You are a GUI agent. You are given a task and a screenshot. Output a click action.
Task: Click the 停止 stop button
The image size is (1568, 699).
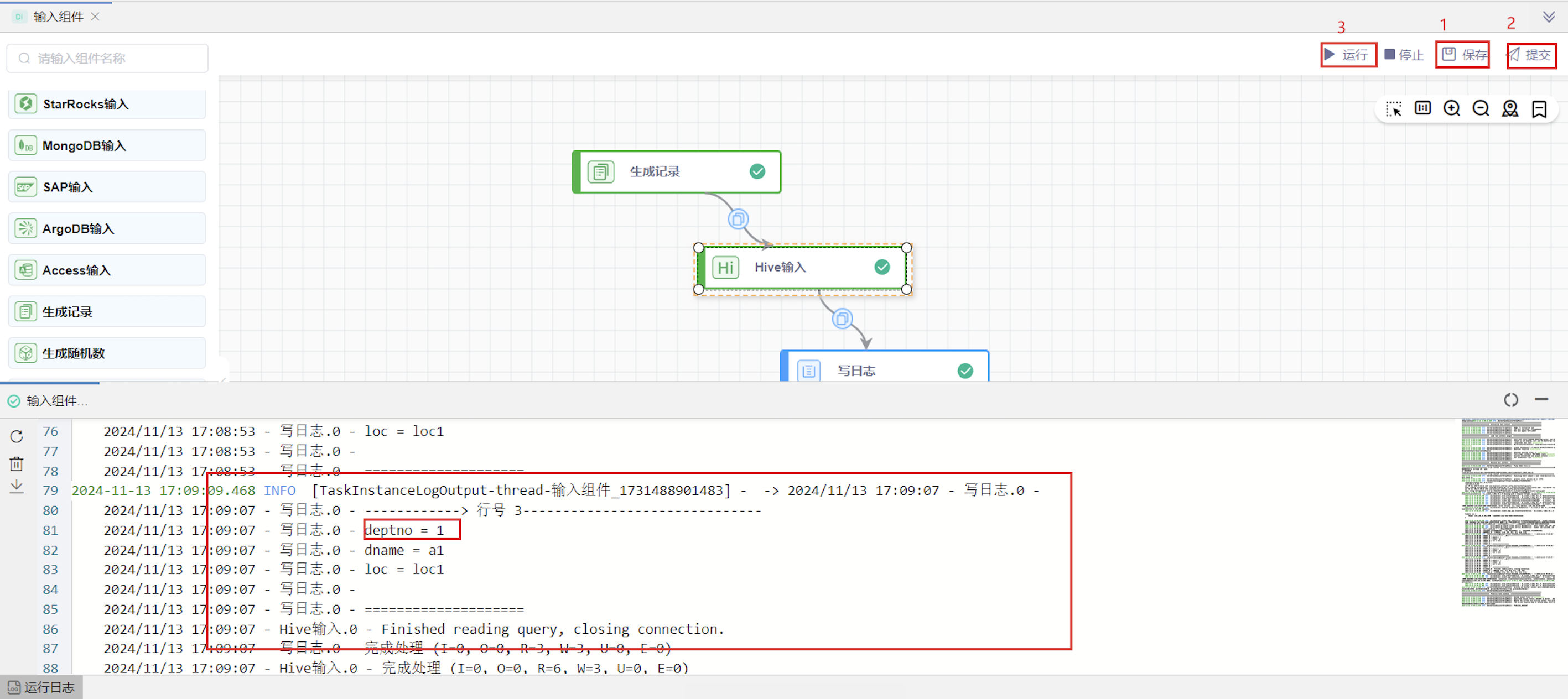pyautogui.click(x=1404, y=55)
